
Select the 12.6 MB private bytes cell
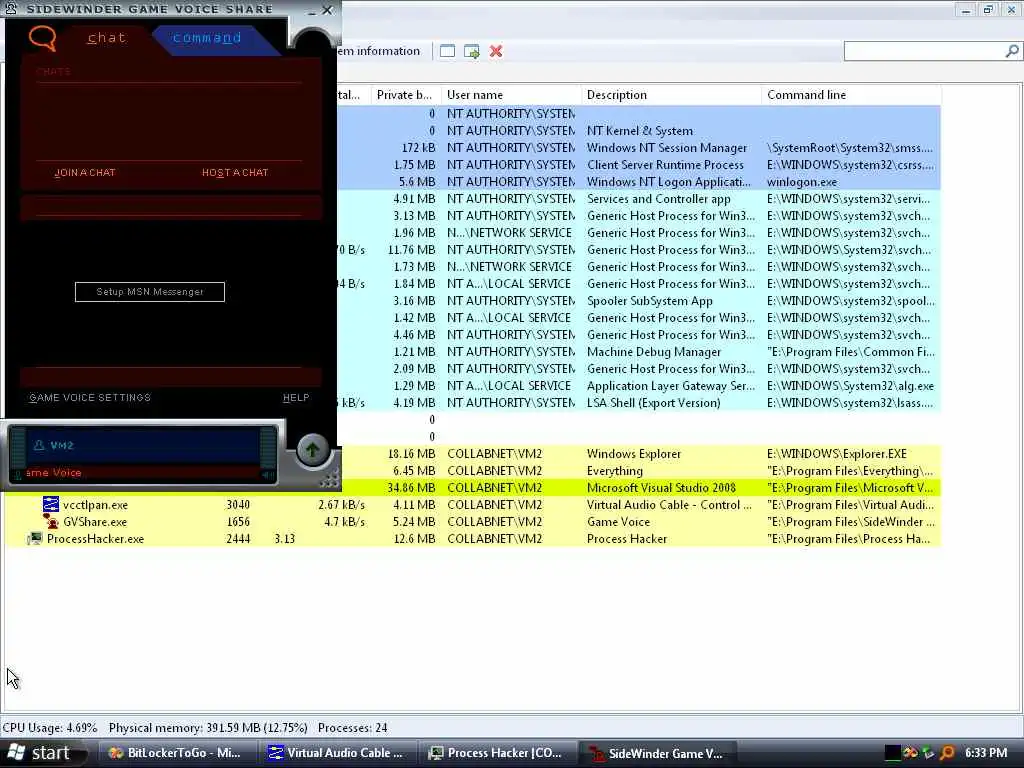point(415,539)
